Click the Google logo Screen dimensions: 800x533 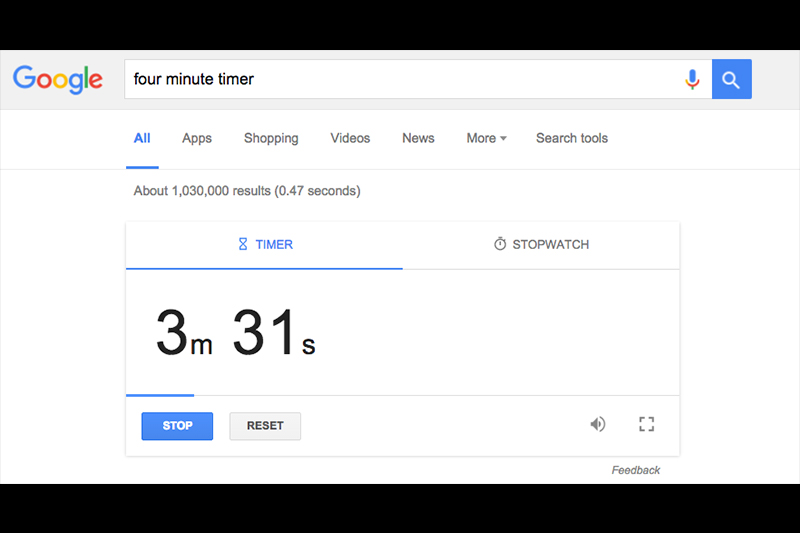(x=58, y=80)
